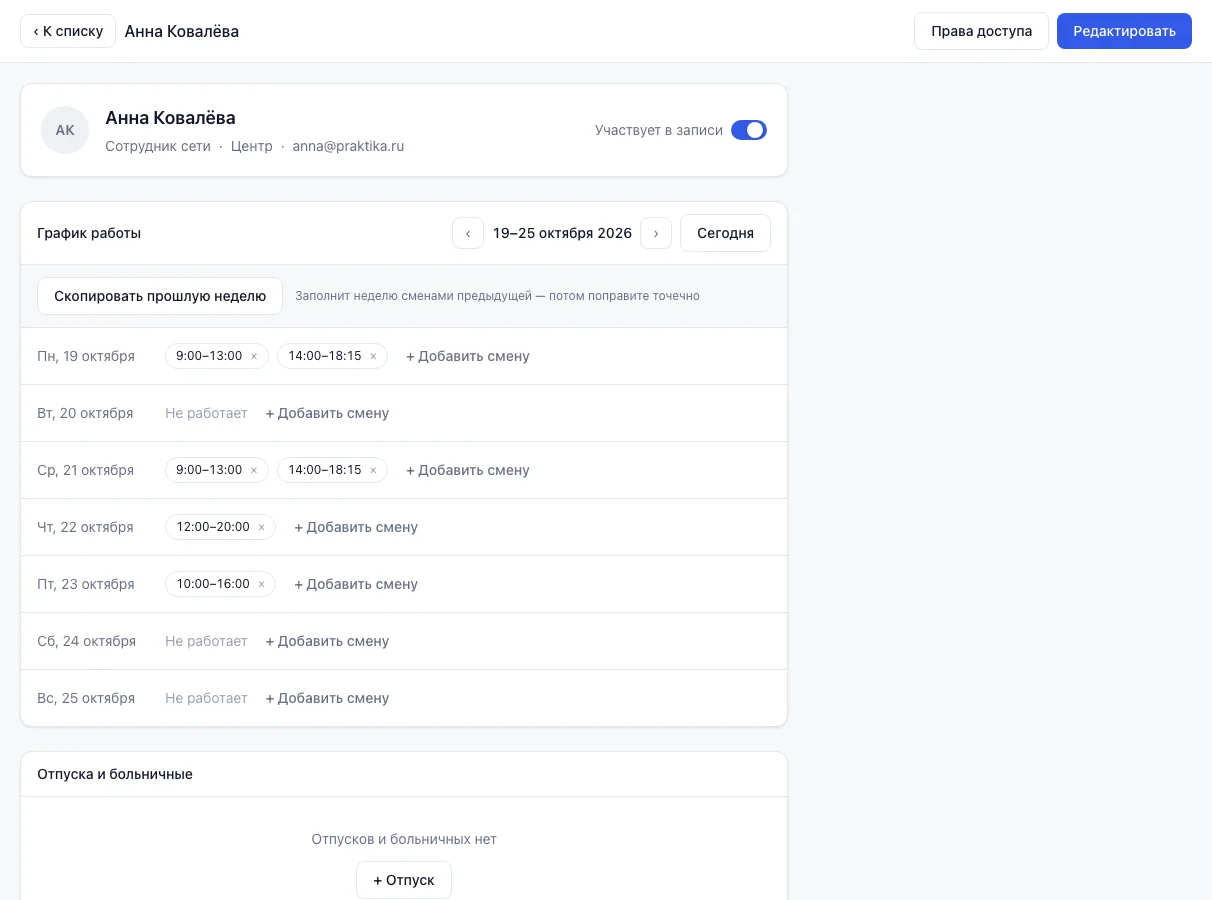Click 'Не работает' on Sunday's row
This screenshot has height=900, width=1212.
pos(206,698)
